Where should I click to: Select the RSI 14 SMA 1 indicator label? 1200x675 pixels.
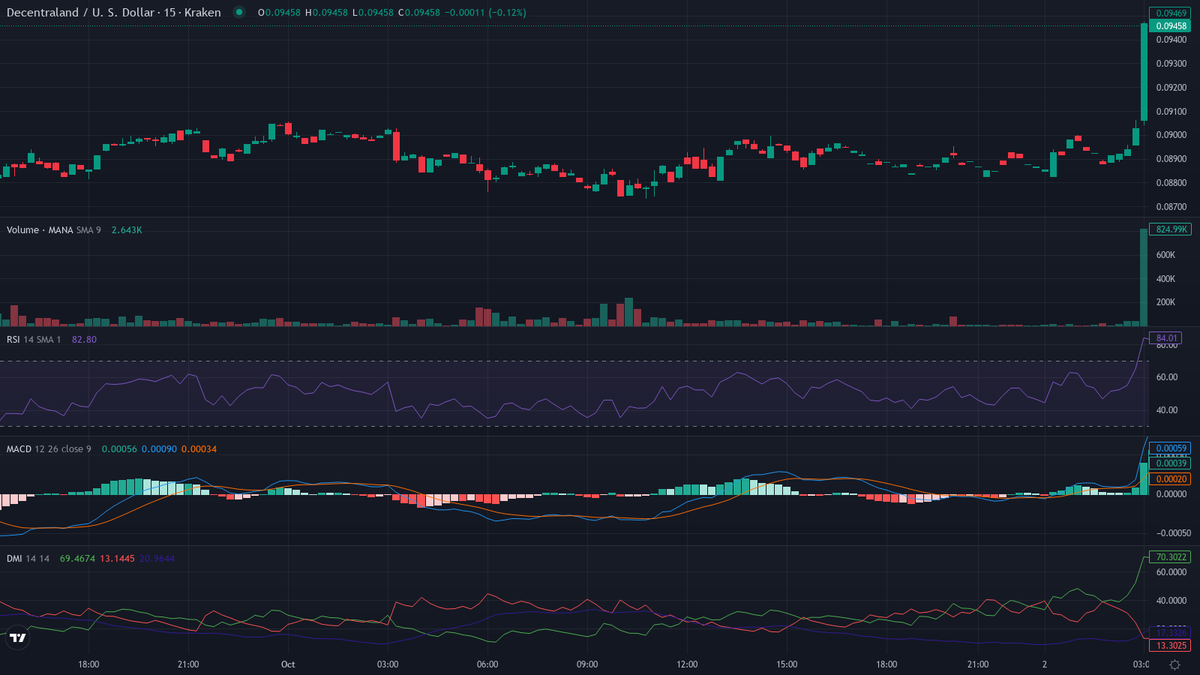coord(36,340)
